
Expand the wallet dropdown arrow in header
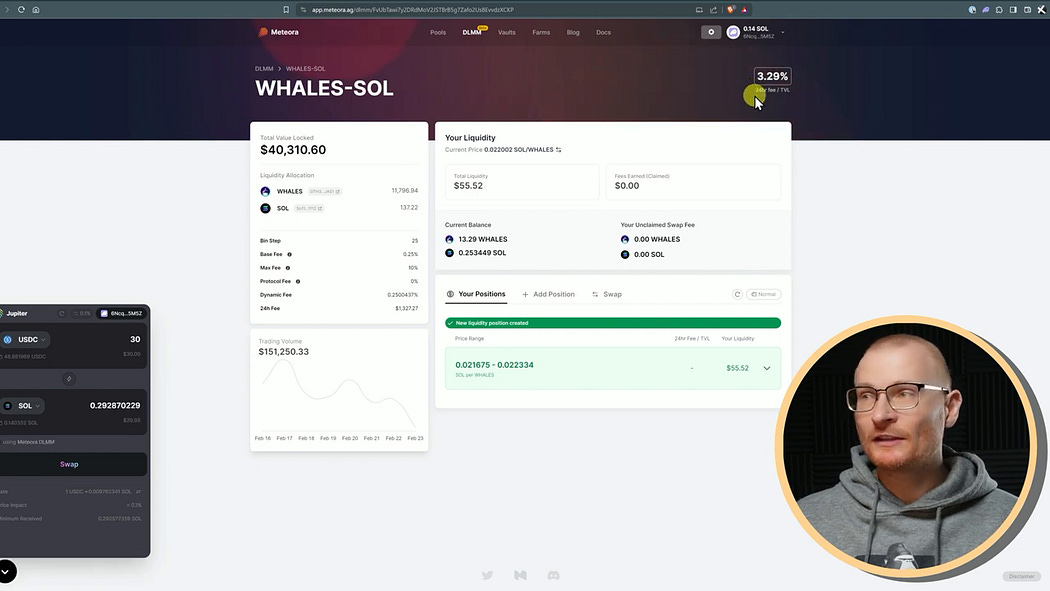782,32
